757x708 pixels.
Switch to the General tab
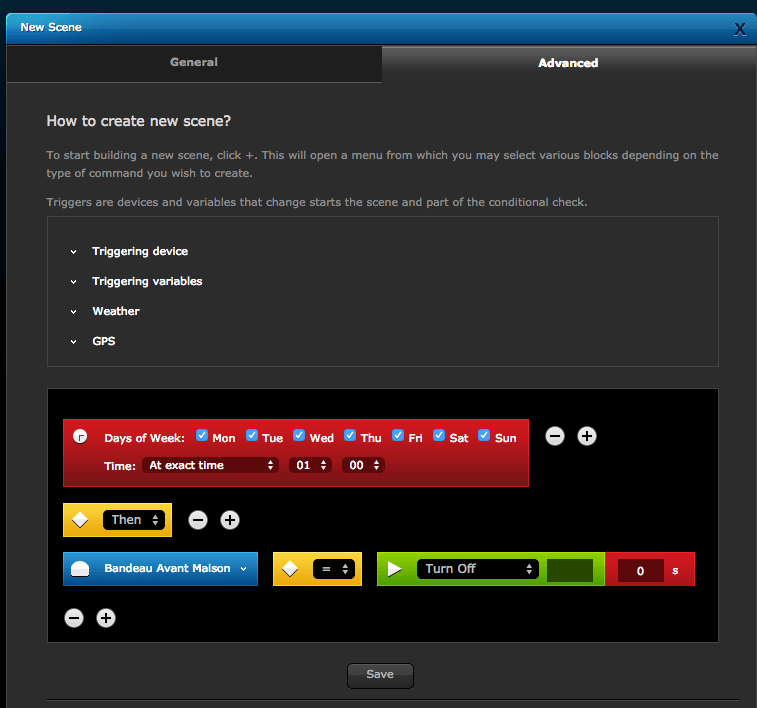pyautogui.click(x=194, y=63)
